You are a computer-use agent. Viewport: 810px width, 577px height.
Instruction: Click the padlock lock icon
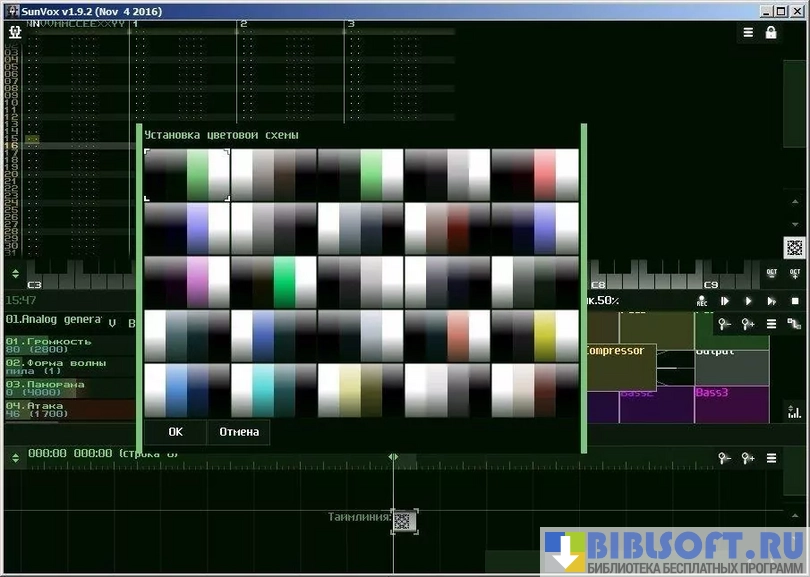(771, 32)
